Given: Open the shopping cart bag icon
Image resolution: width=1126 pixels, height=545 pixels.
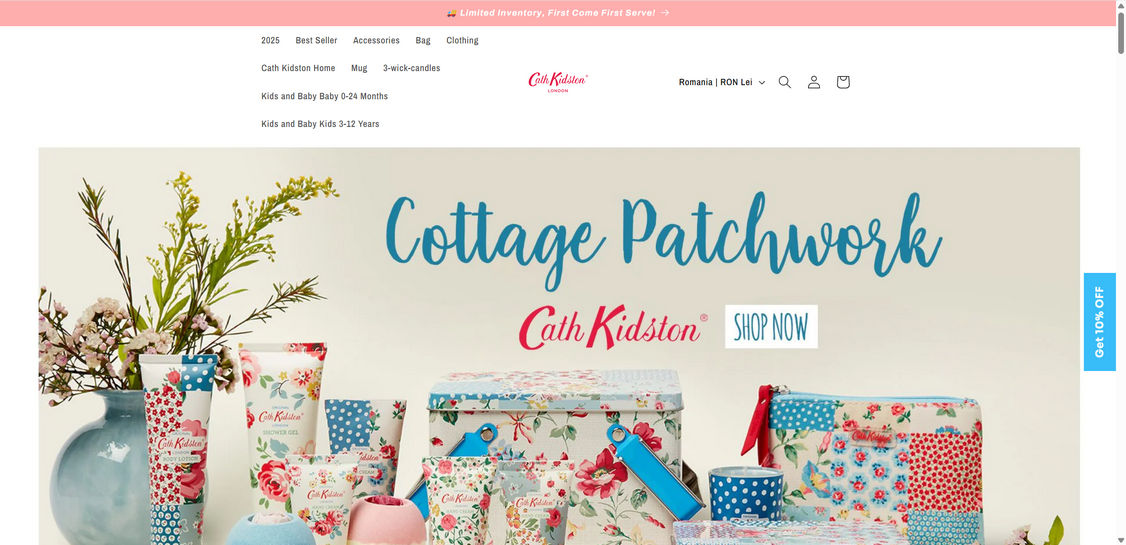Looking at the screenshot, I should [x=843, y=82].
